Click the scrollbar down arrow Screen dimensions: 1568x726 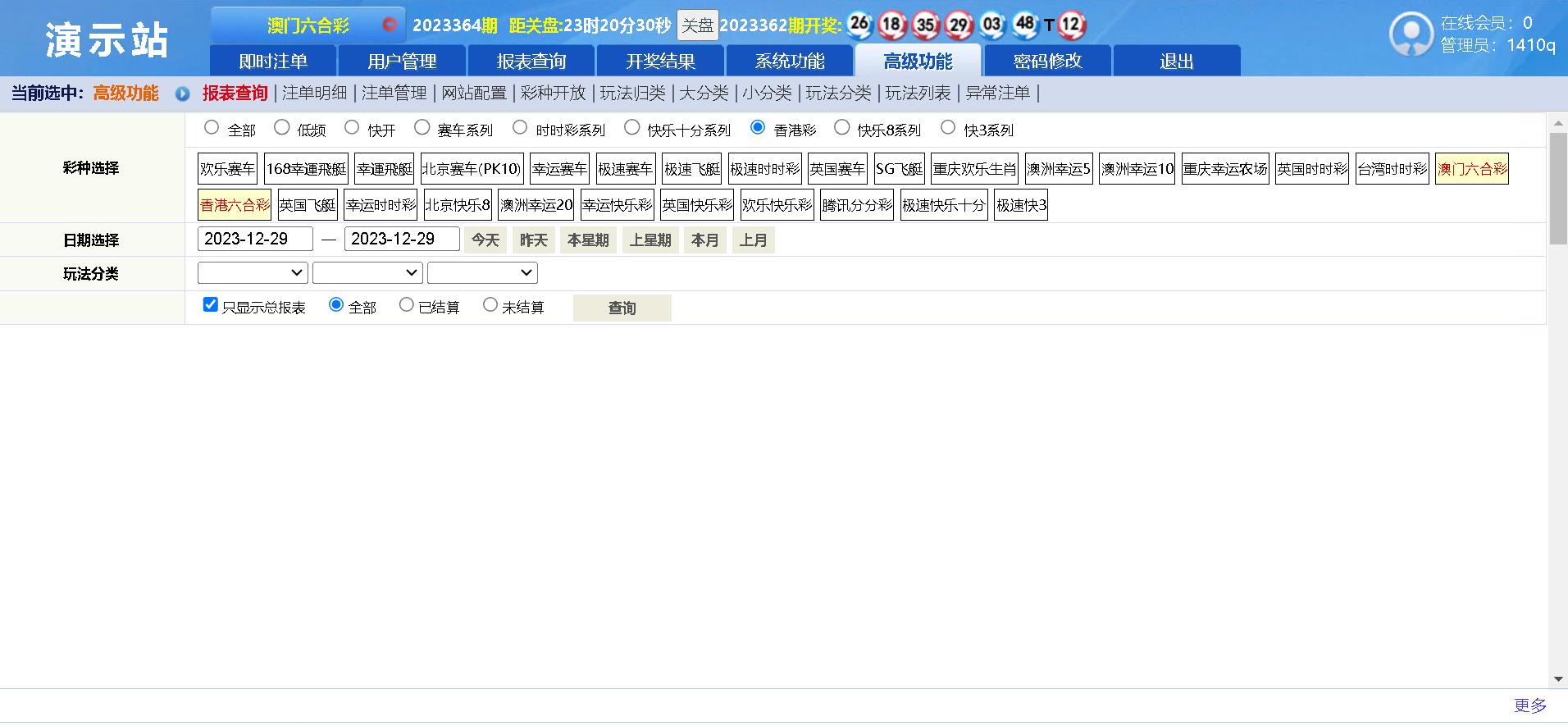(x=1558, y=679)
